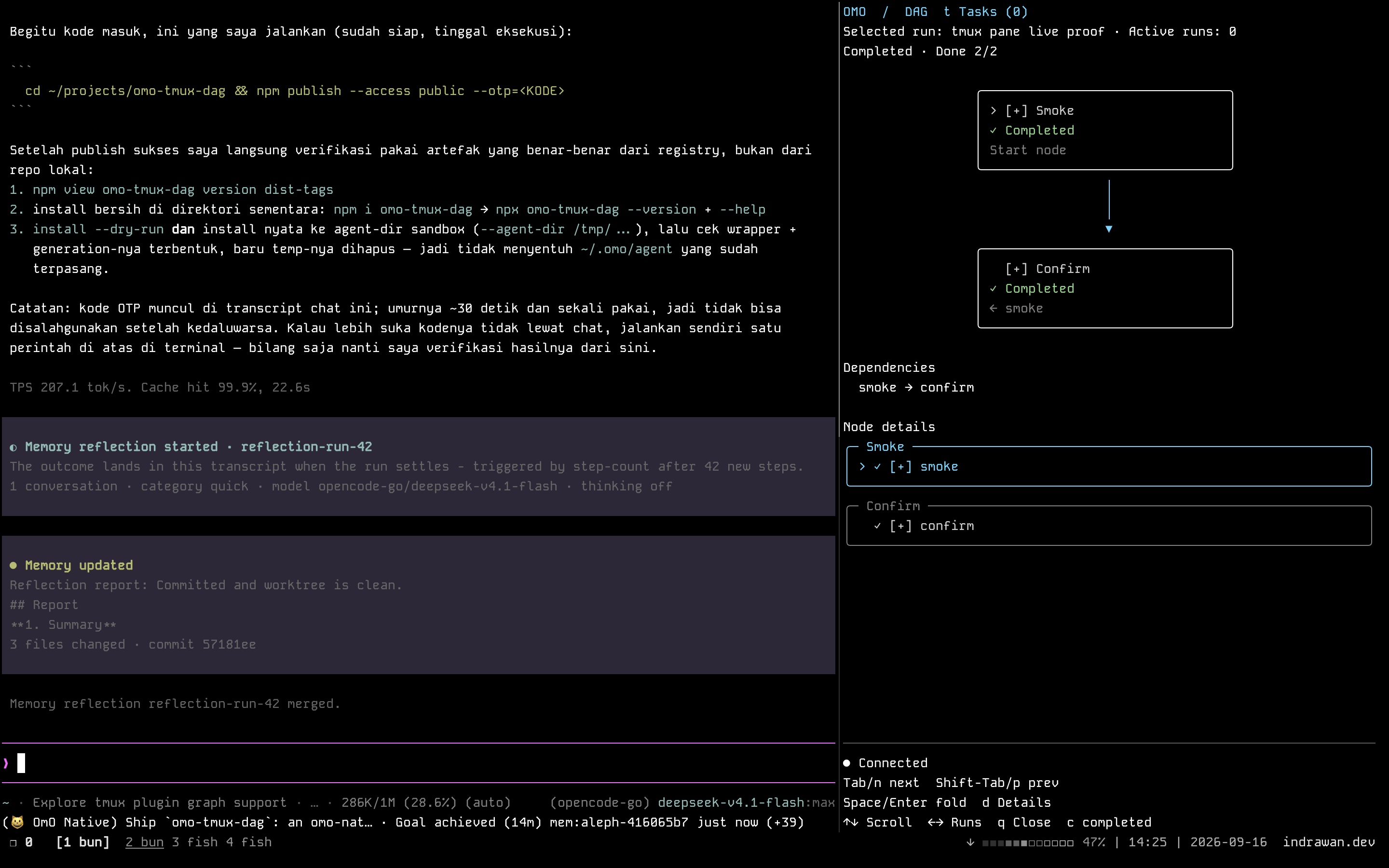The image size is (1389, 868).
Task: Click the down arrow icon in status bar
Action: coord(970,842)
